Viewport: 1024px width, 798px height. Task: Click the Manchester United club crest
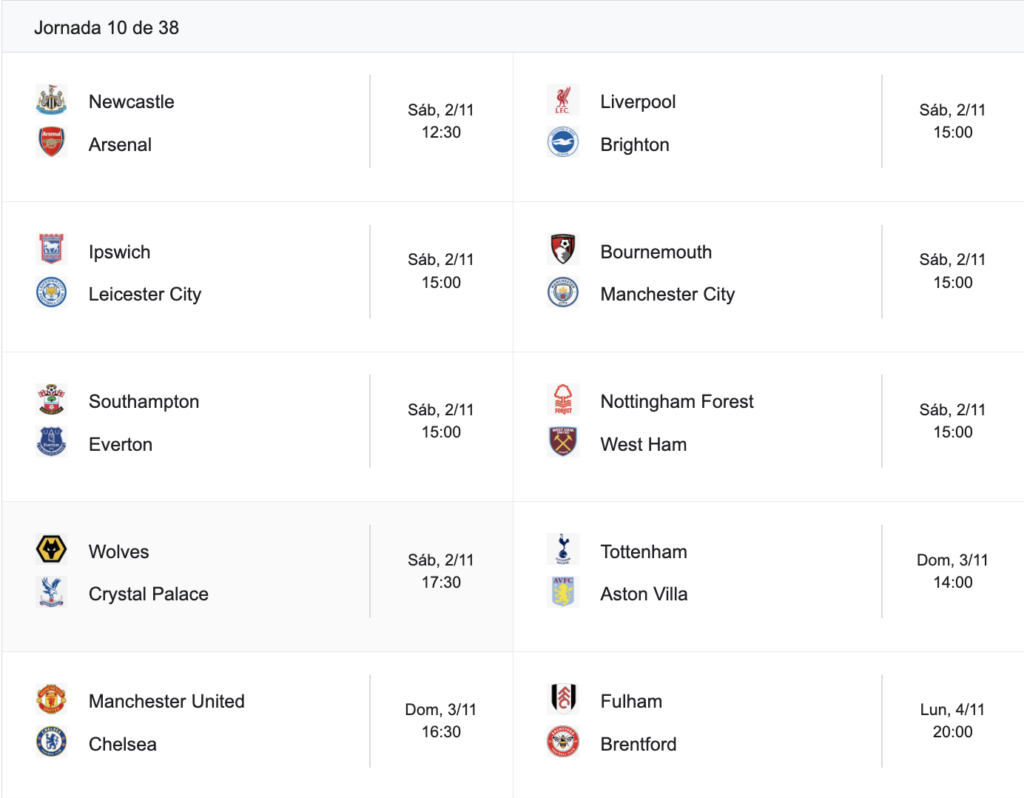(51, 700)
